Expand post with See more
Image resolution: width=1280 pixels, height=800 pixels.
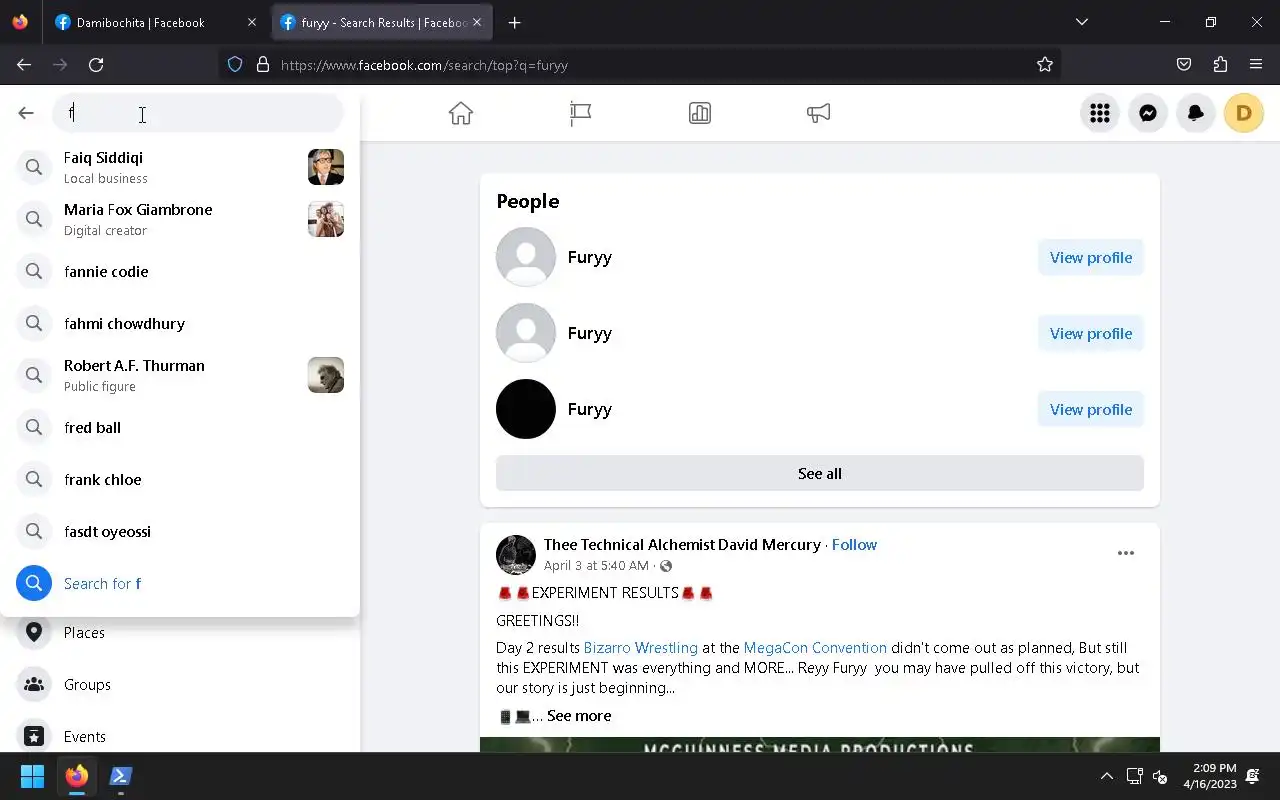coord(579,715)
